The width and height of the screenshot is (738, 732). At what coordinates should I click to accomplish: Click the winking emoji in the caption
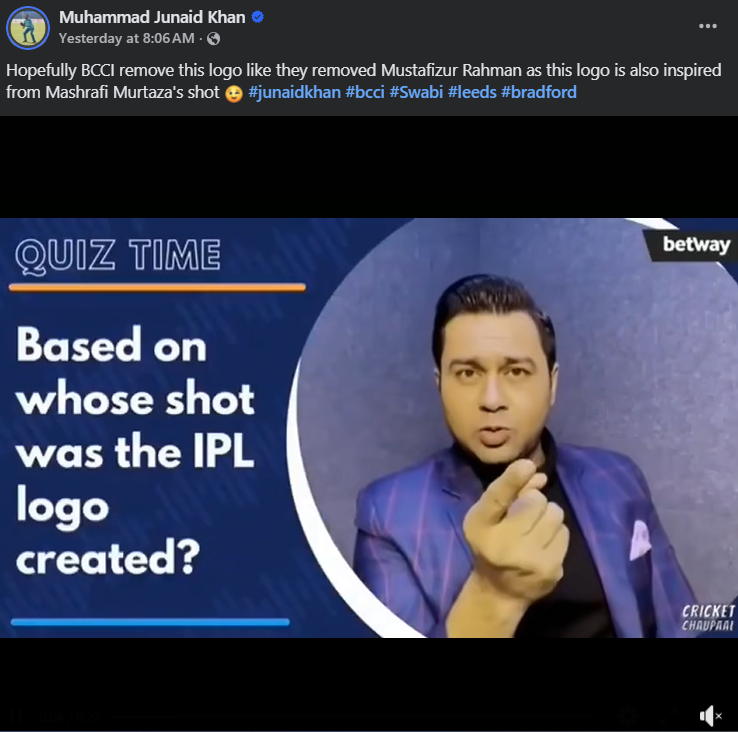(x=234, y=93)
